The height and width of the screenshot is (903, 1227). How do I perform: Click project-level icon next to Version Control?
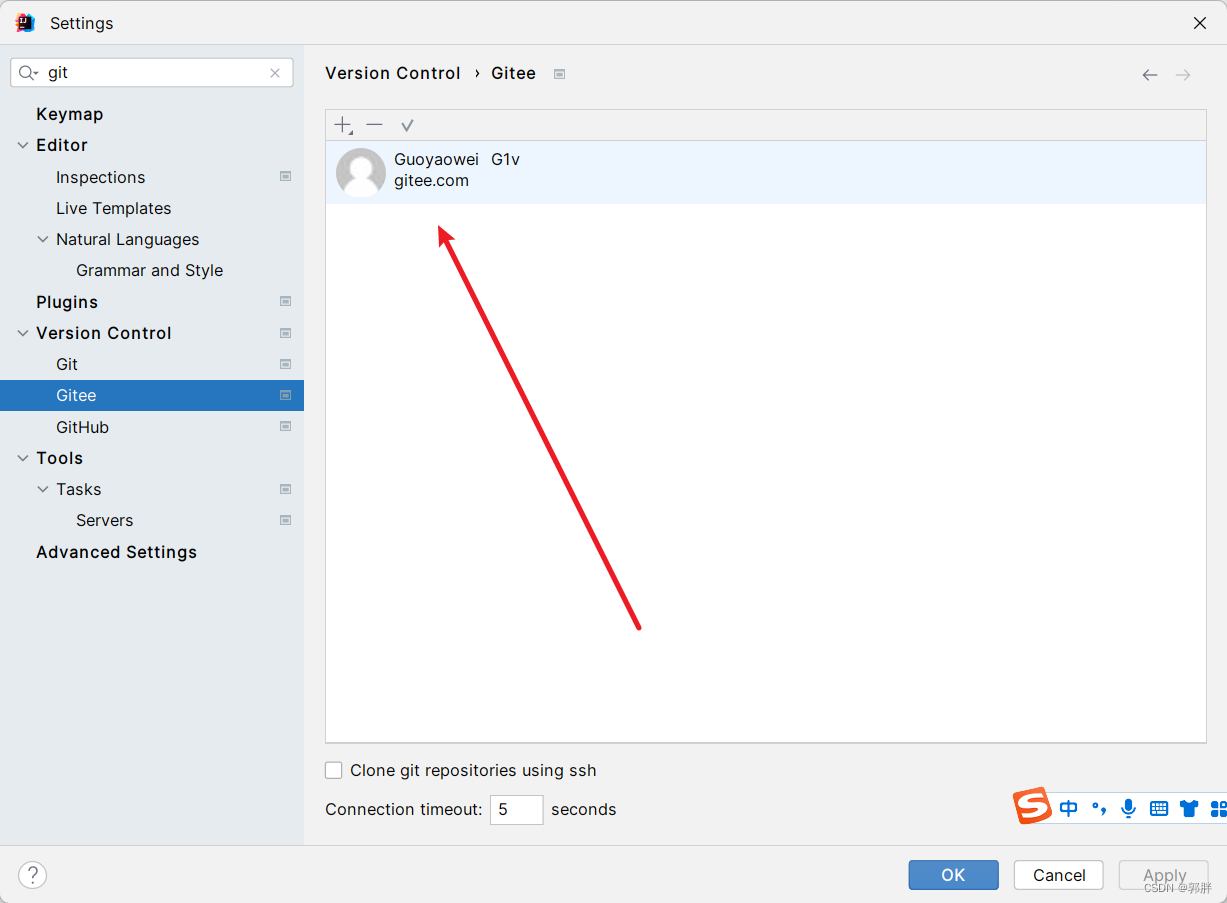[285, 333]
